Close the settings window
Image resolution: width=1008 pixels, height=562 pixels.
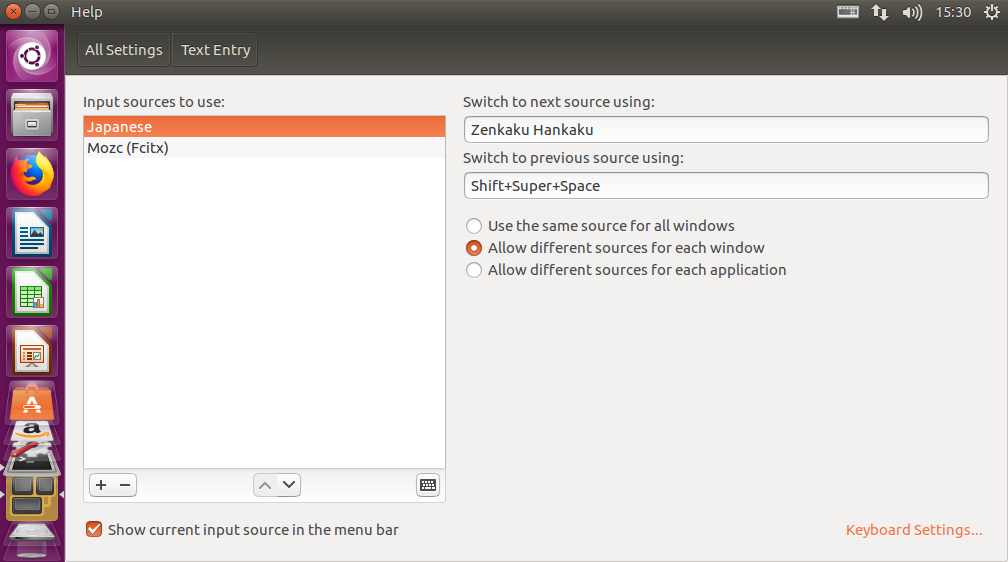(14, 12)
